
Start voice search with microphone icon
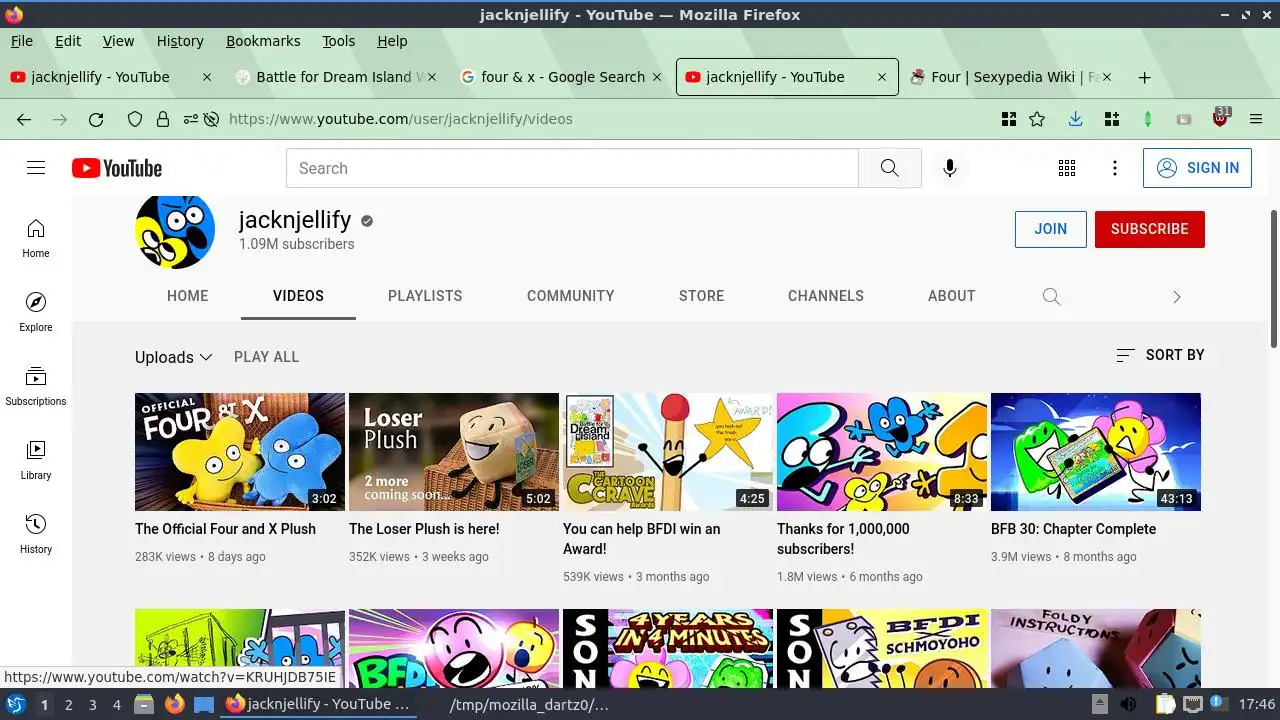click(950, 168)
